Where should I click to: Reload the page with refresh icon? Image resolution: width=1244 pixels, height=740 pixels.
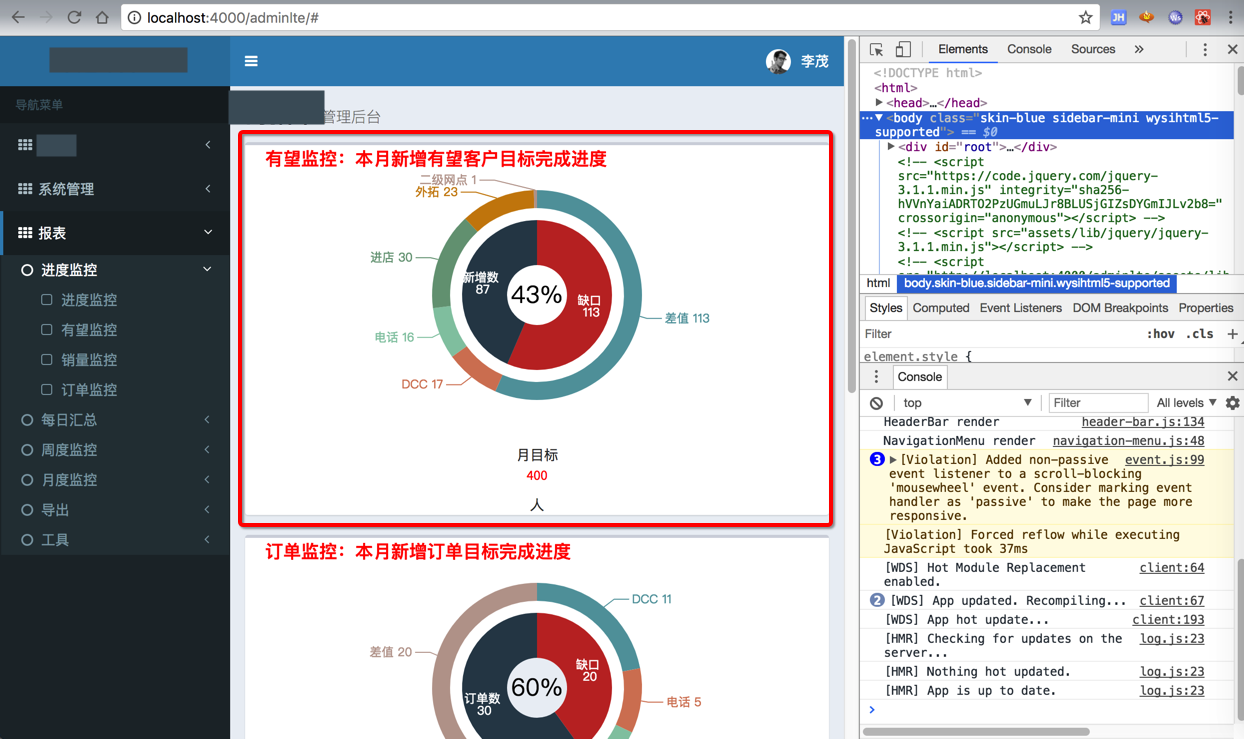coord(74,17)
